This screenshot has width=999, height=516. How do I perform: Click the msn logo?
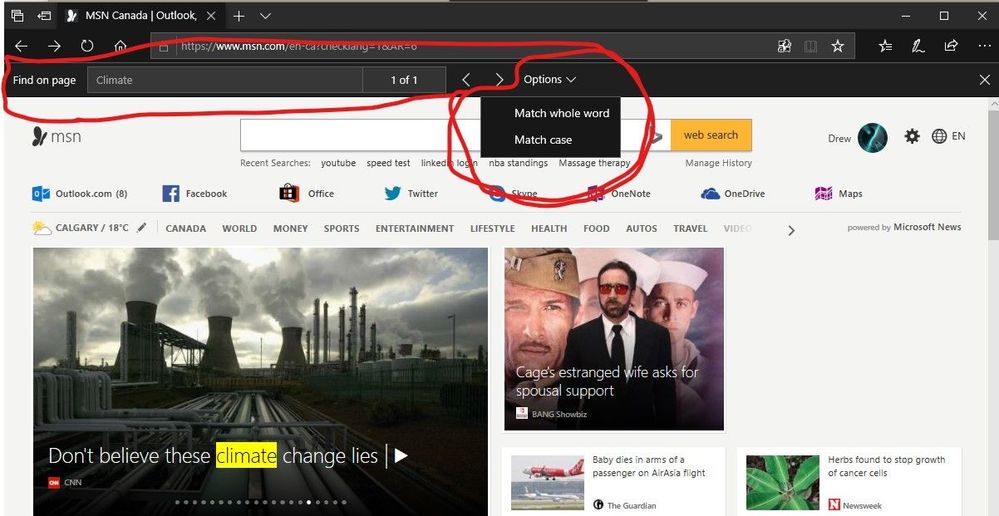pos(56,136)
